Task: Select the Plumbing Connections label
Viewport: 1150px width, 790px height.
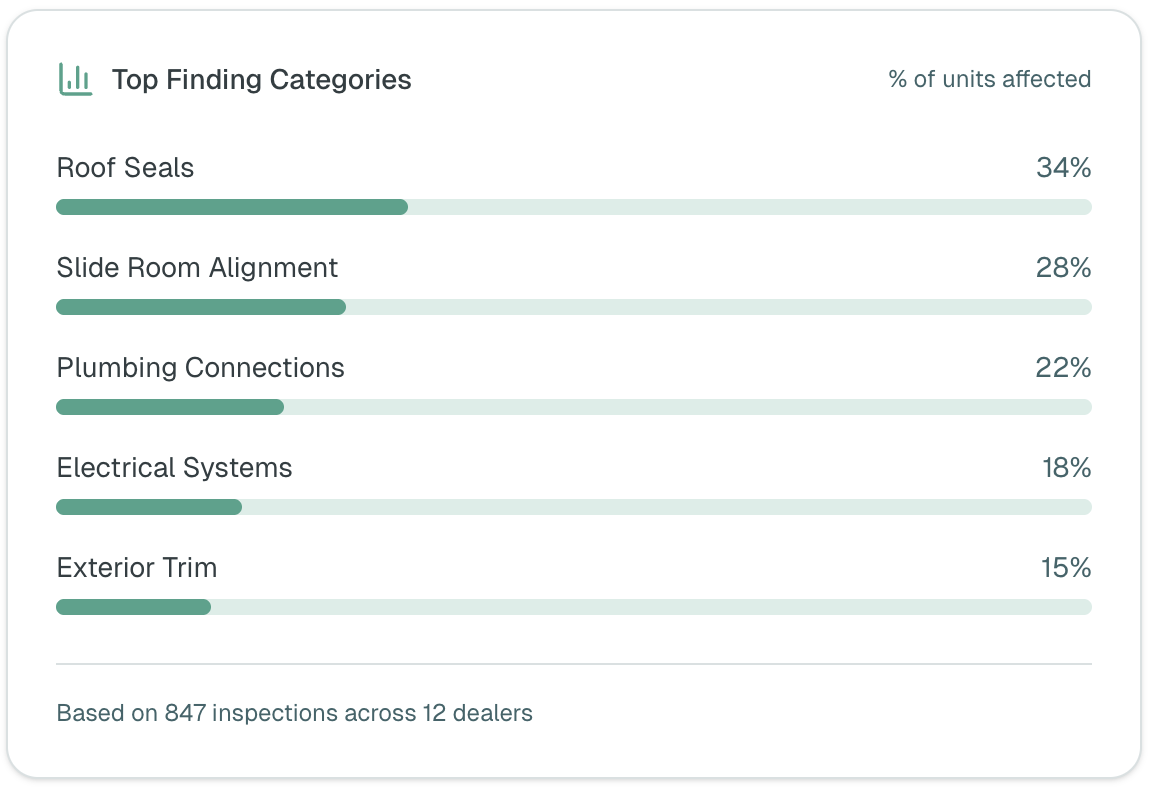Action: click(x=200, y=367)
